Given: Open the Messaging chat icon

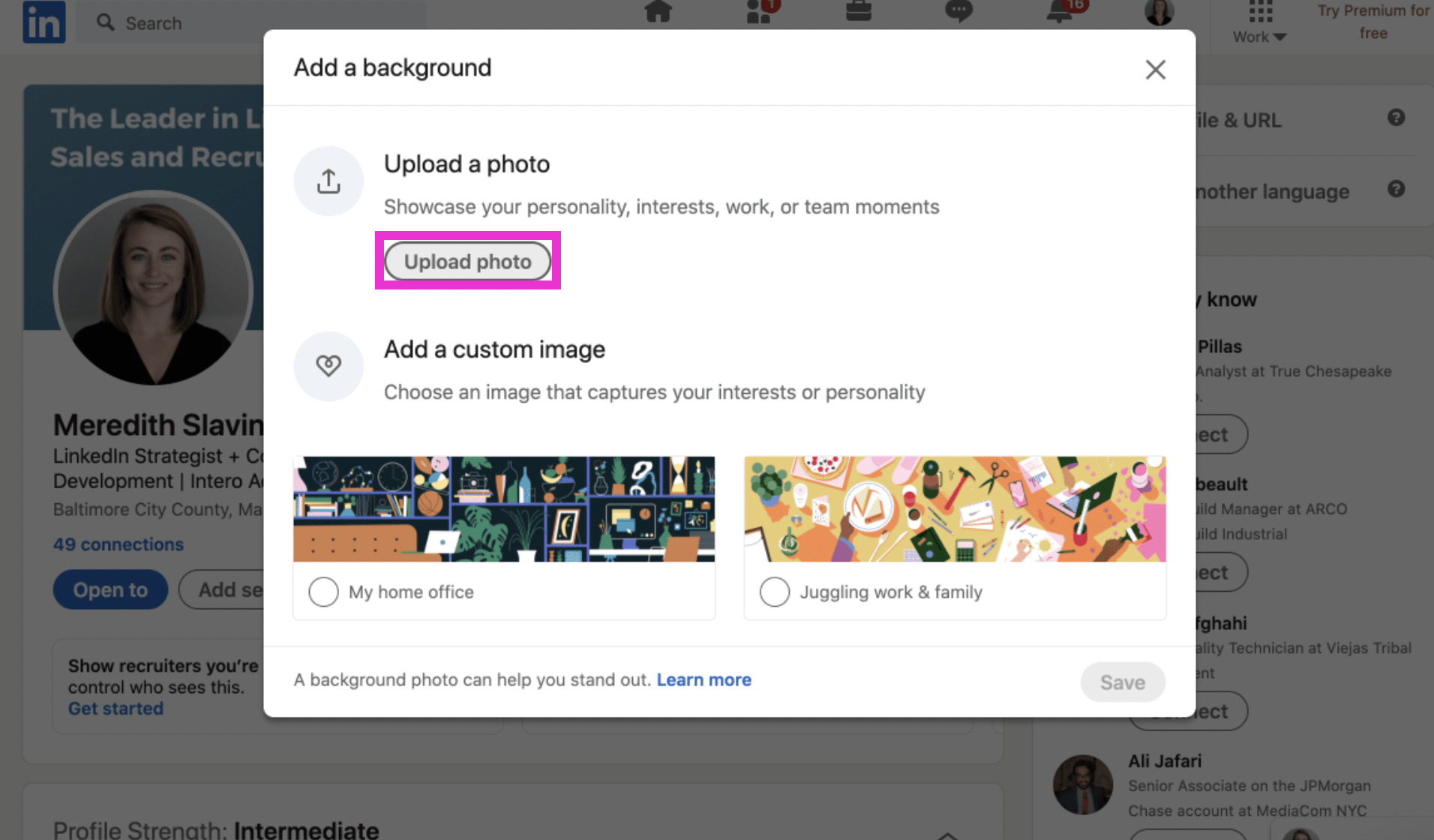Looking at the screenshot, I should pyautogui.click(x=958, y=12).
